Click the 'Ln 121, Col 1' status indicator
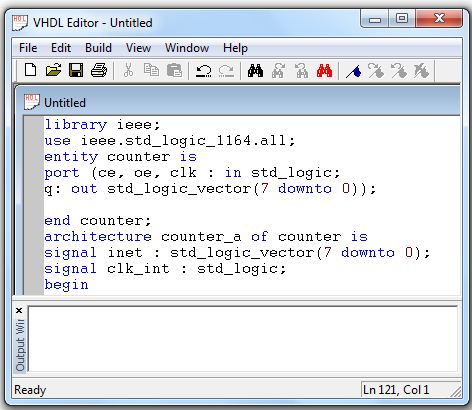 point(396,389)
